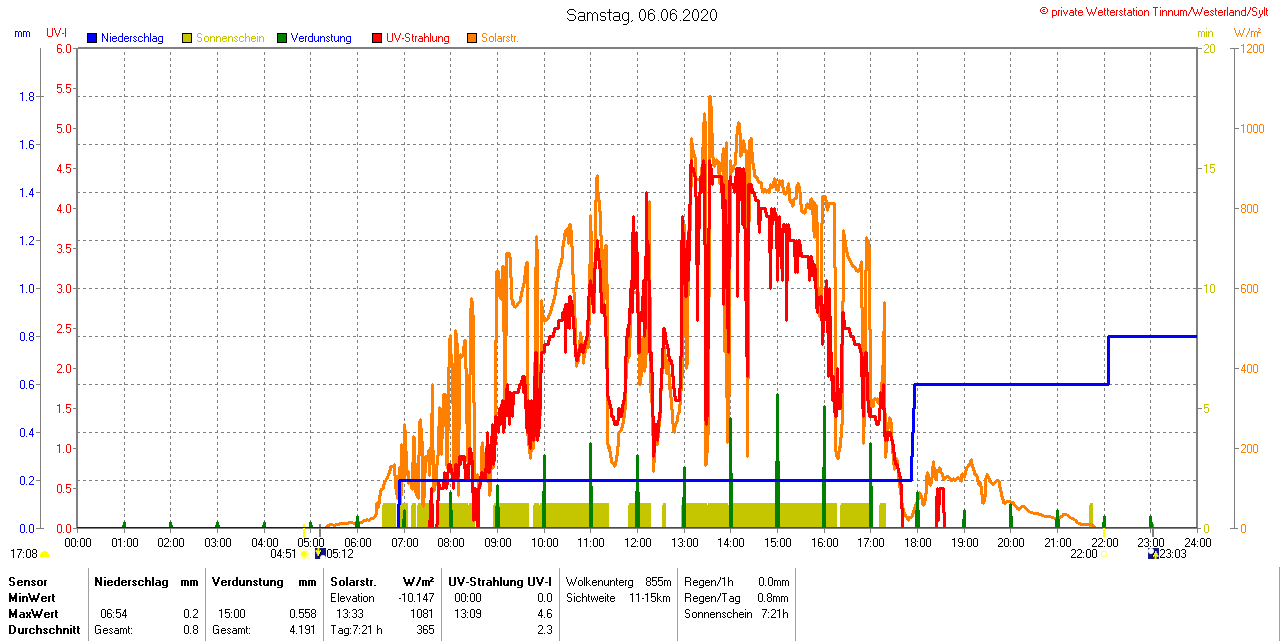
Task: Click the Sonnenschein 7:21h value
Action: click(775, 613)
